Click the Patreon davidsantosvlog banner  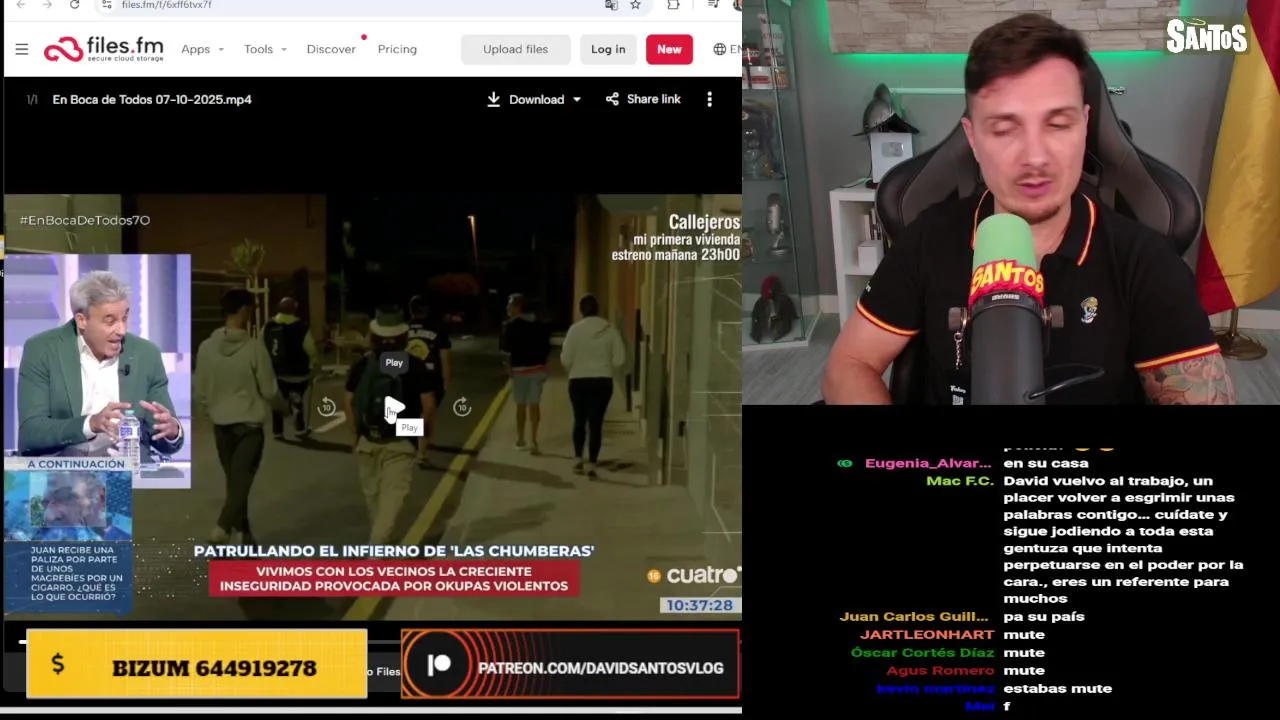tap(570, 664)
